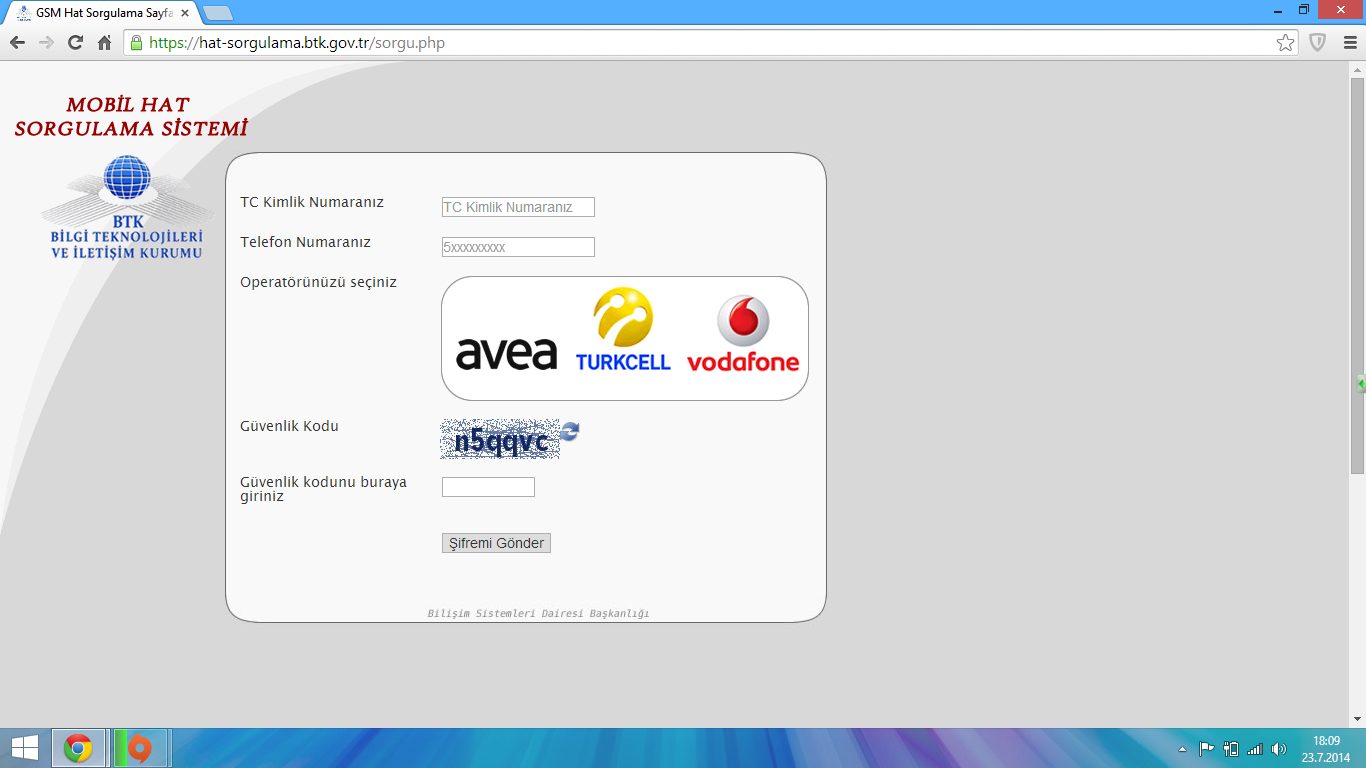Click the BTK Bilgi Teknolojileri Kurumu text

127,236
